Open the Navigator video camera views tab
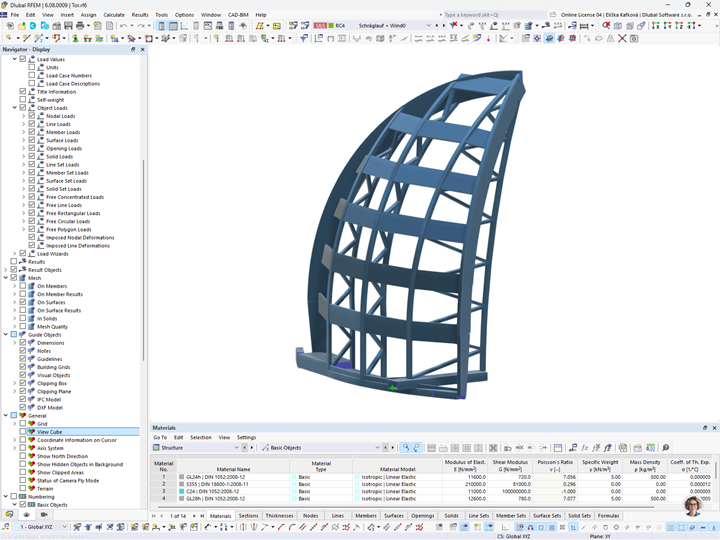 (44, 515)
